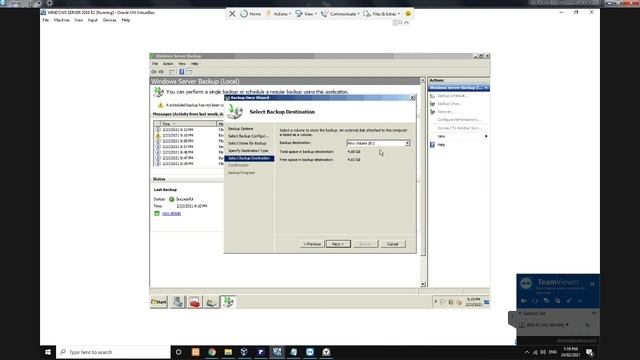Open the Windows notification center icon
The height and width of the screenshot is (360, 640).
pyautogui.click(x=589, y=352)
